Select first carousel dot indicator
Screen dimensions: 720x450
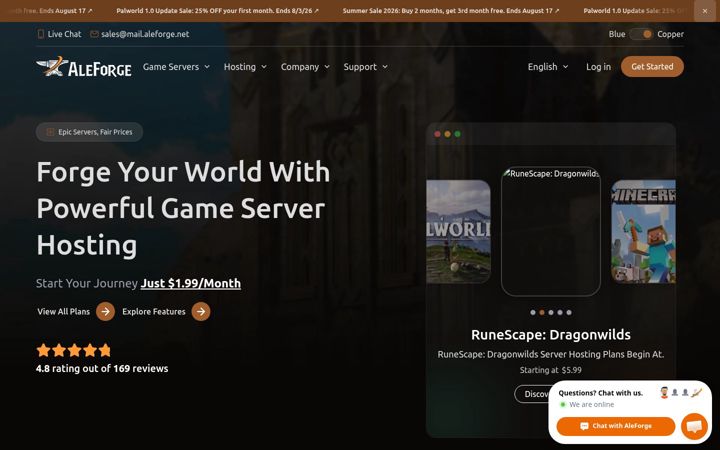[533, 312]
